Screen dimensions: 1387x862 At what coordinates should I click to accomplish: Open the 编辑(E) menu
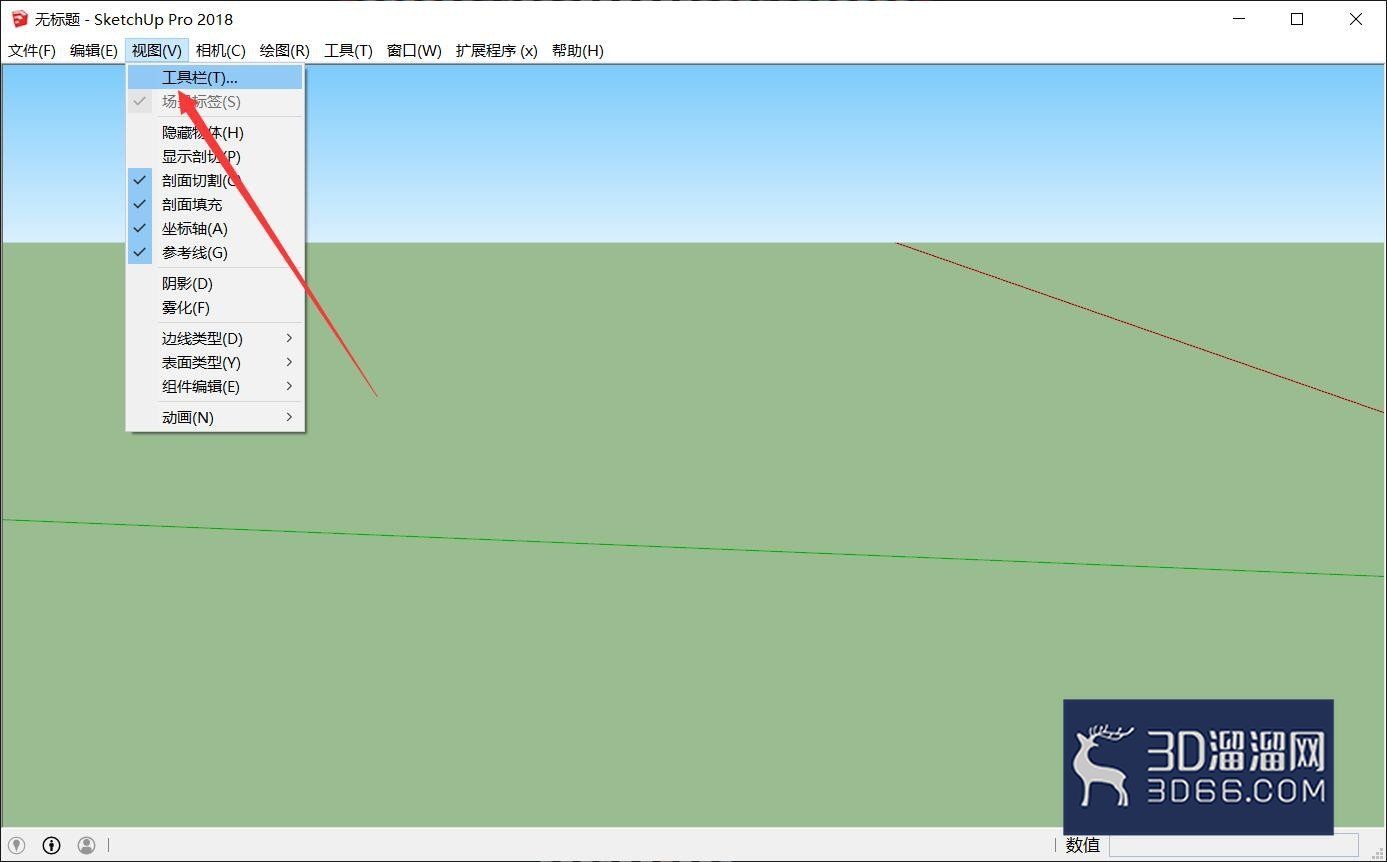click(94, 51)
